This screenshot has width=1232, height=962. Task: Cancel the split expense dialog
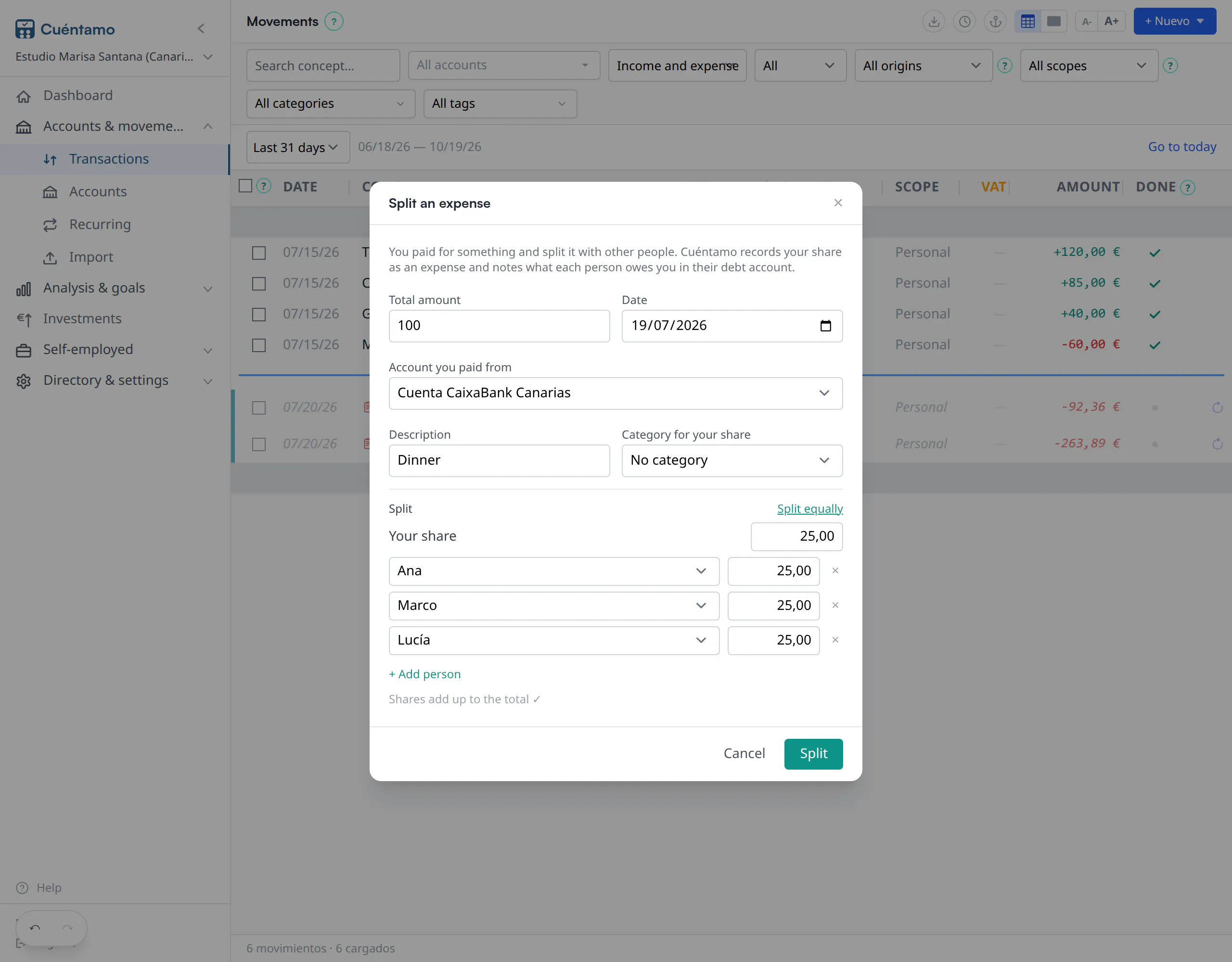(x=744, y=754)
